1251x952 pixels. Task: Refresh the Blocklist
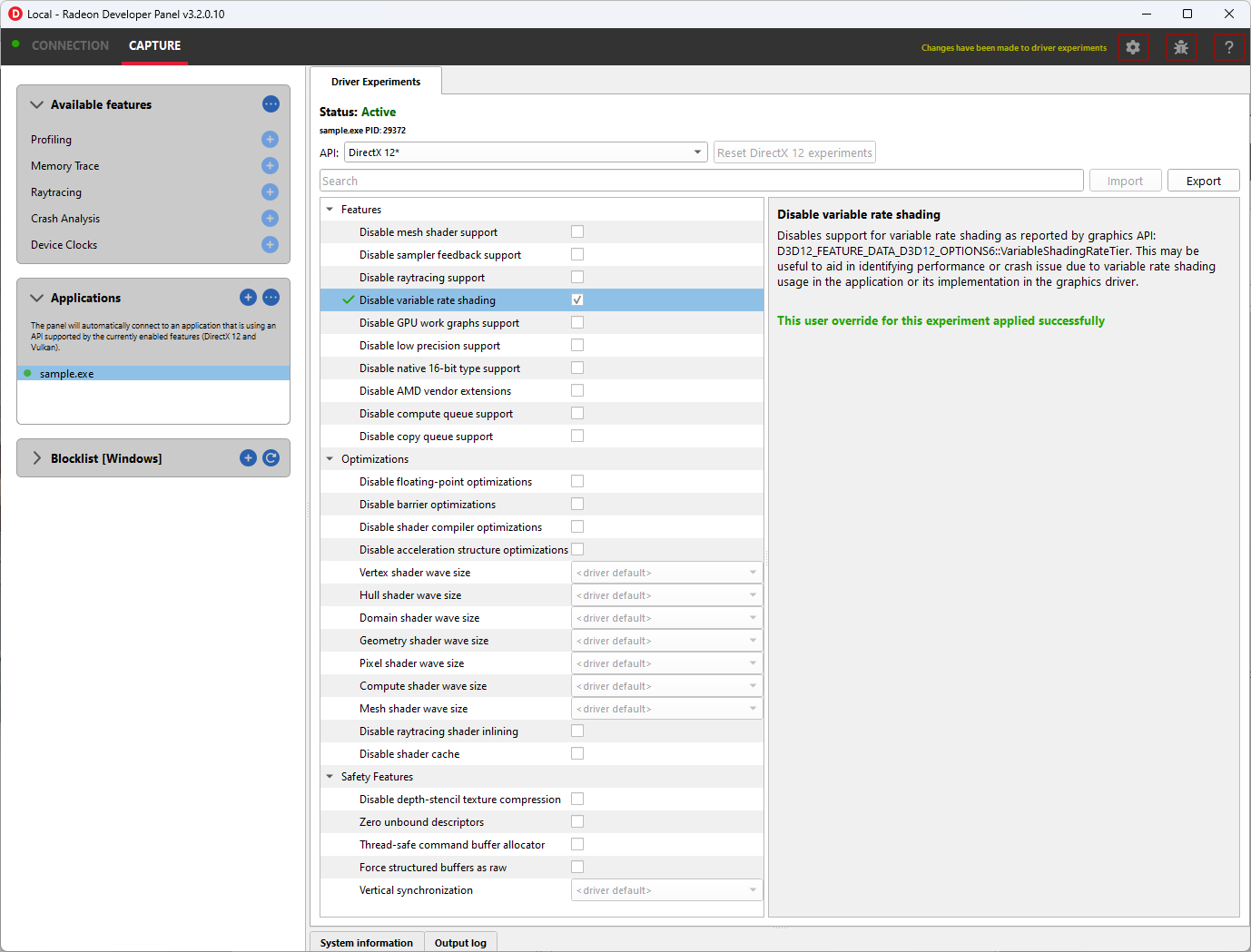pyautogui.click(x=271, y=457)
